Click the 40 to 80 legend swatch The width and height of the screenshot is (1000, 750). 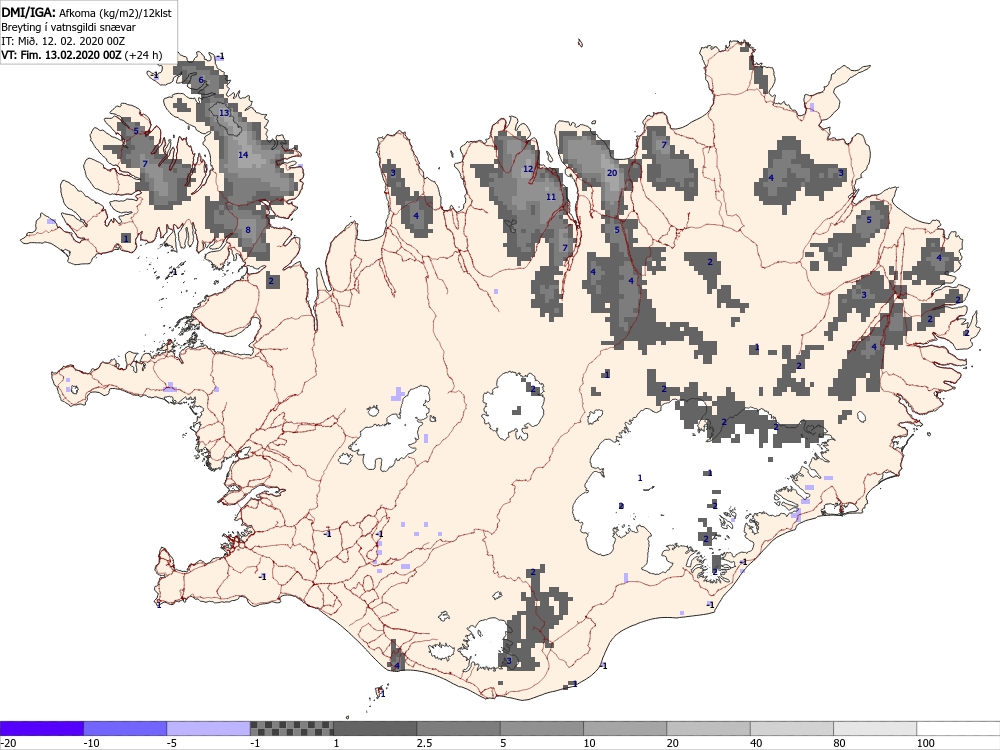[x=792, y=728]
